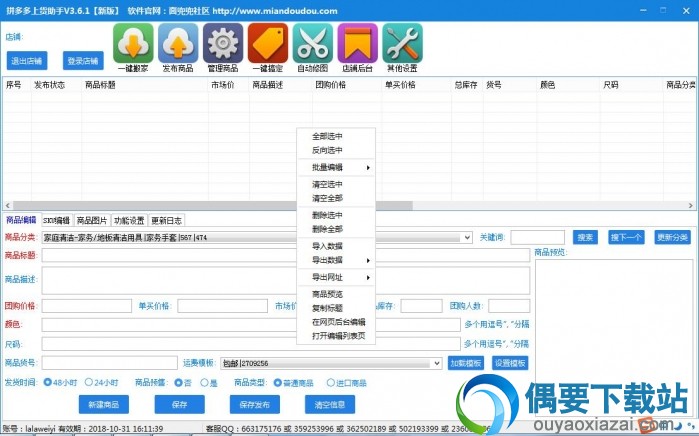Expand 导出数据 submenu

(x=336, y=260)
